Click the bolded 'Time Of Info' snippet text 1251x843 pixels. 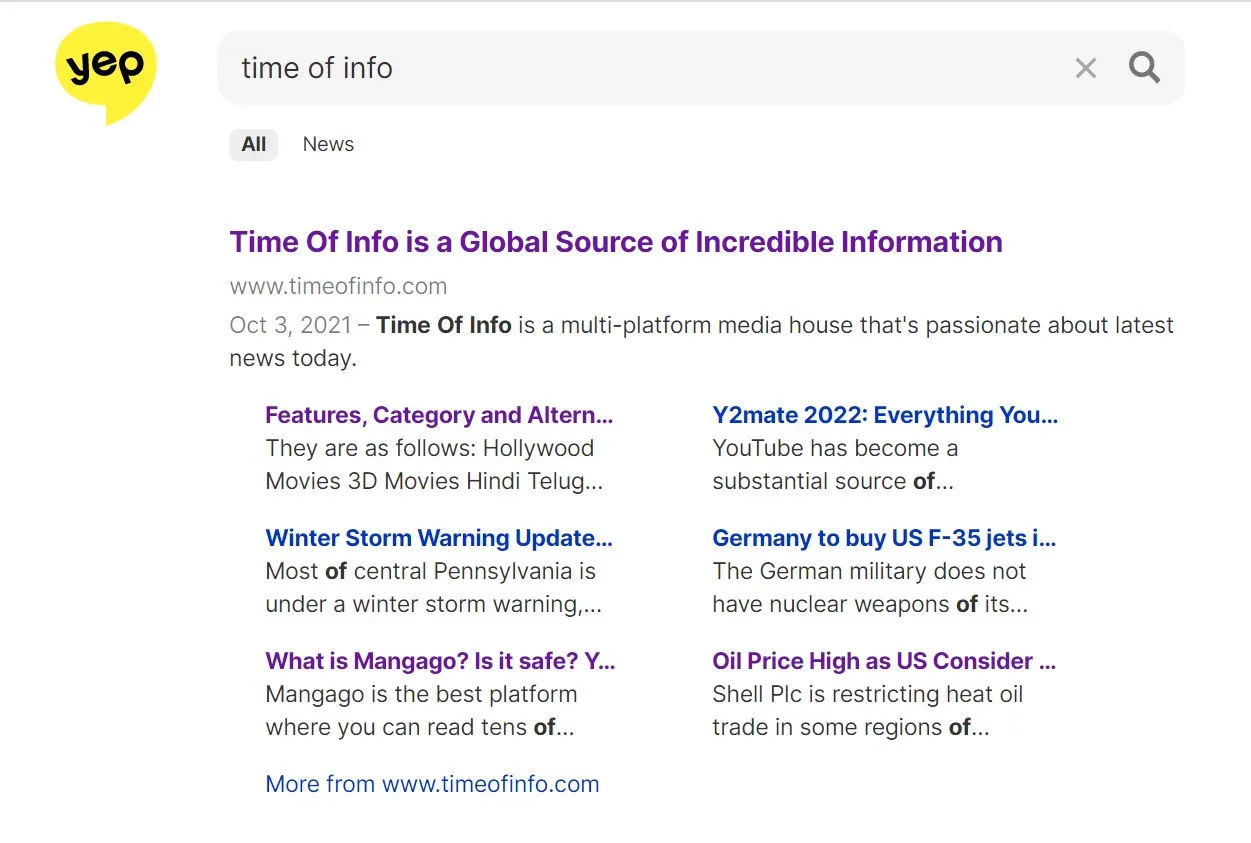(x=443, y=324)
